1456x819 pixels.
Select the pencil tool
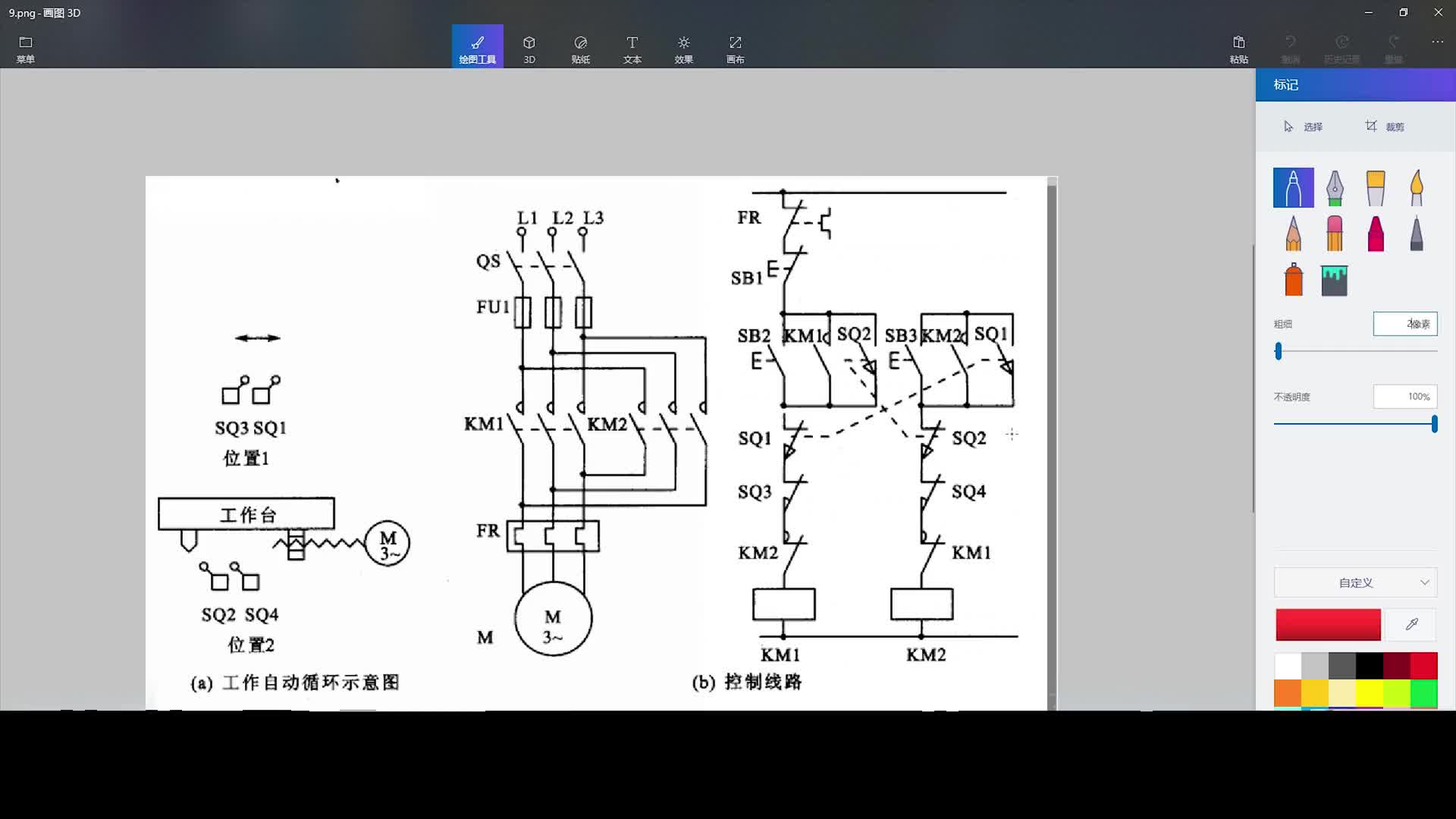(1294, 233)
